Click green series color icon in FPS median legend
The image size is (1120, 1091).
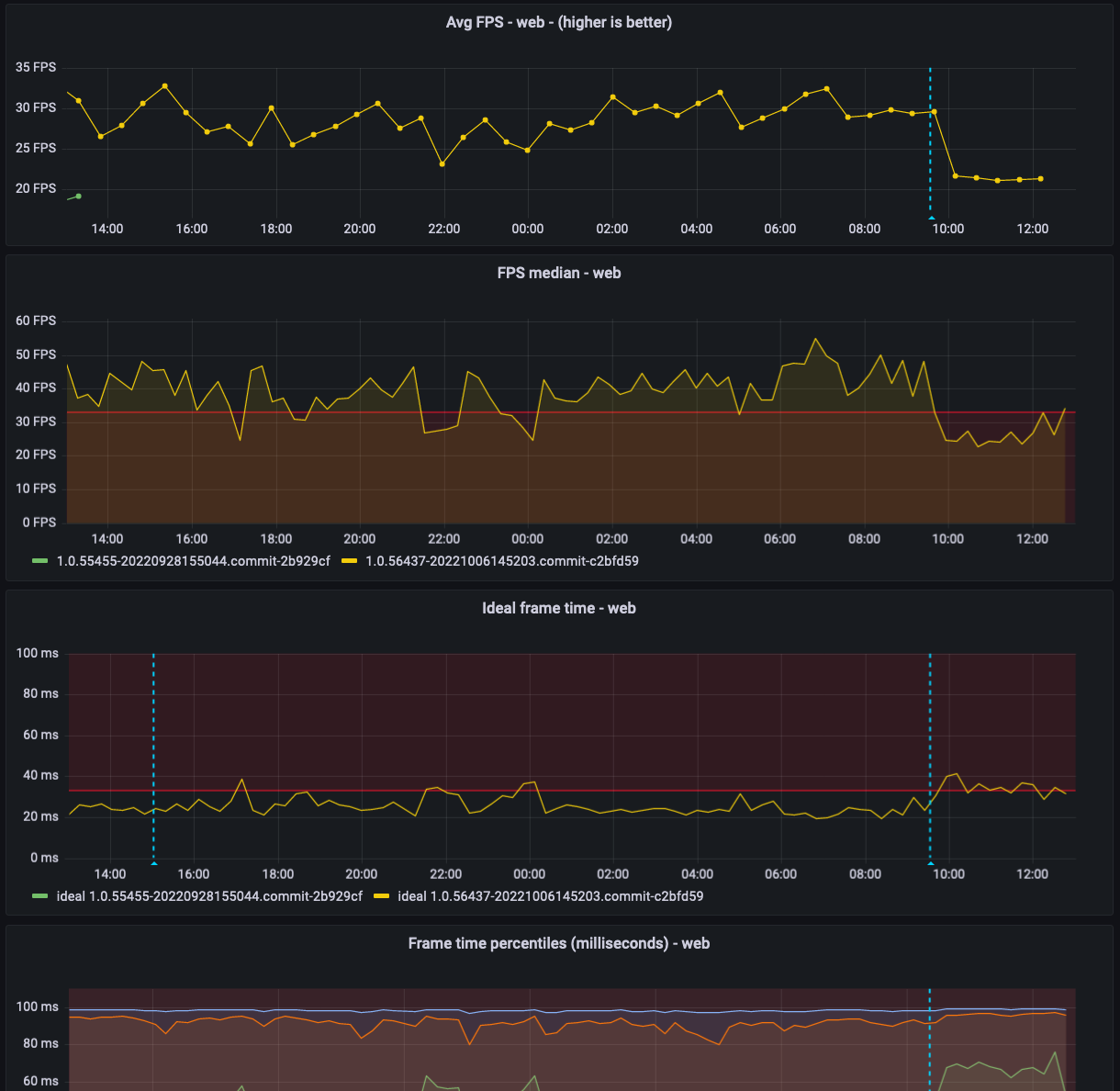pos(40,561)
